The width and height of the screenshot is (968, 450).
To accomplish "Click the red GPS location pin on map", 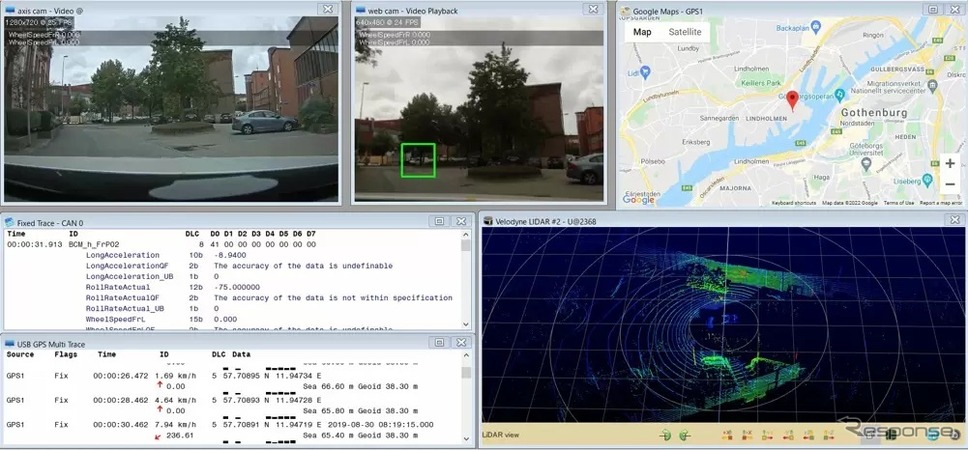I will click(793, 100).
